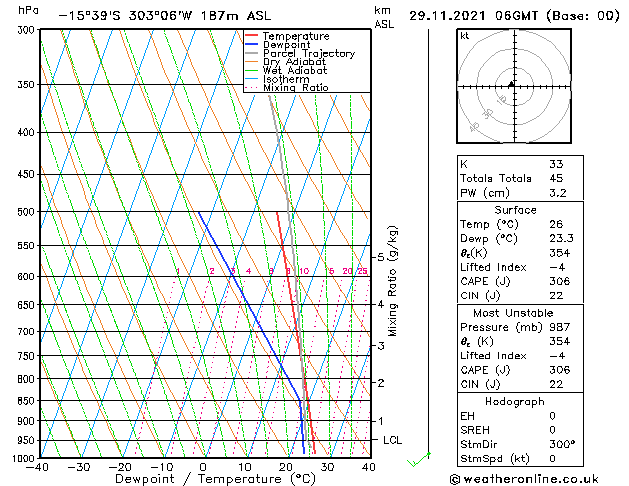Click the 5 km altitude tick label
Viewport: 629px width, 486px height.
381,257
